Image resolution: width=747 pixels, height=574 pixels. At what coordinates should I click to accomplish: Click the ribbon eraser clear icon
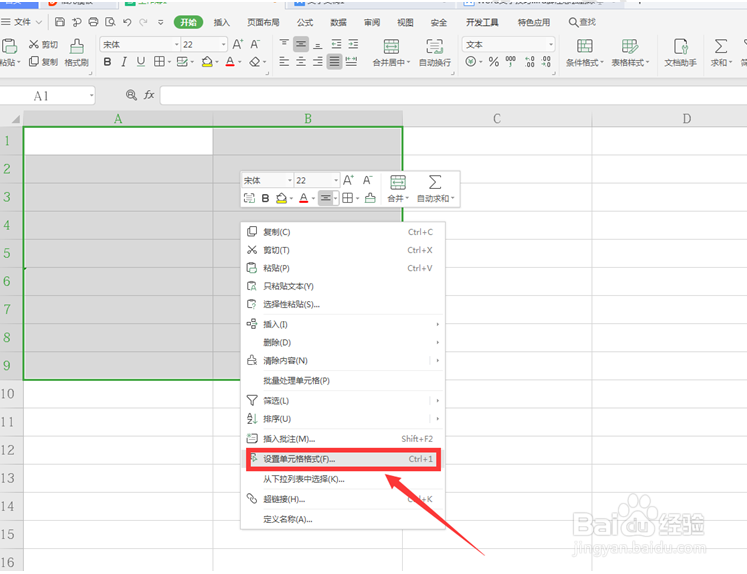point(255,62)
